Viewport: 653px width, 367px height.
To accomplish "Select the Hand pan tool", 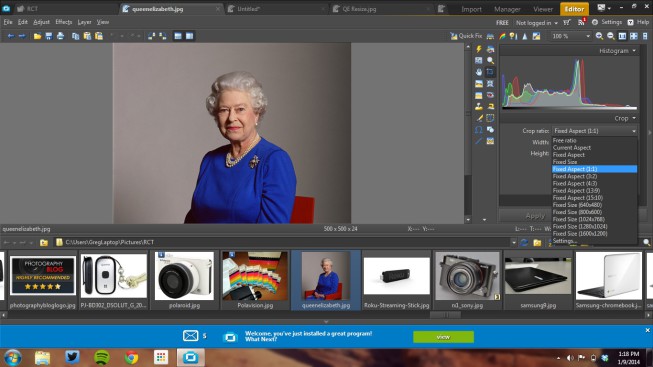I will (479, 72).
